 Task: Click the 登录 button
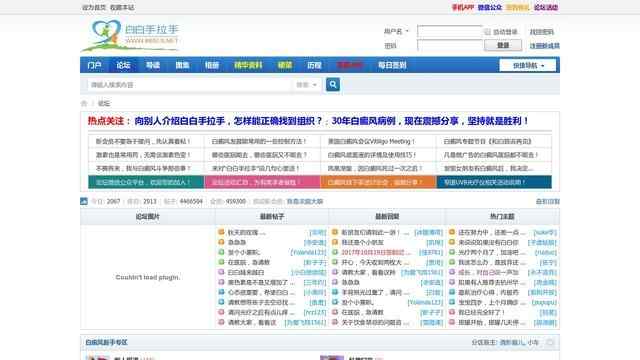pyautogui.click(x=503, y=45)
